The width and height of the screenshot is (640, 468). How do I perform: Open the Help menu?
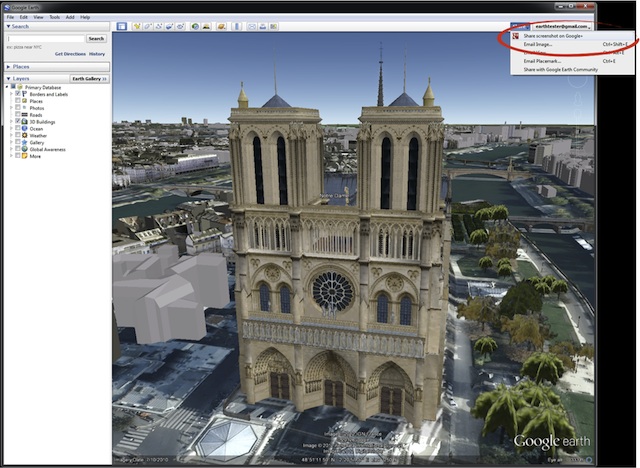[x=85, y=17]
